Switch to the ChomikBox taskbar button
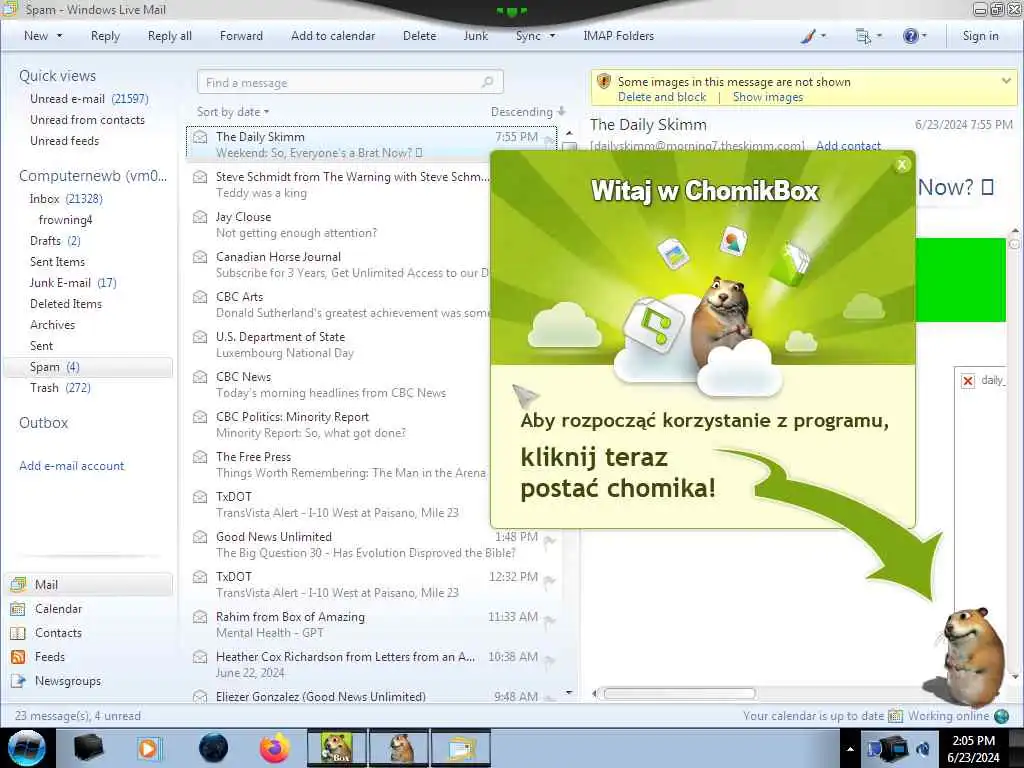Image resolution: width=1024 pixels, height=768 pixels. click(336, 748)
